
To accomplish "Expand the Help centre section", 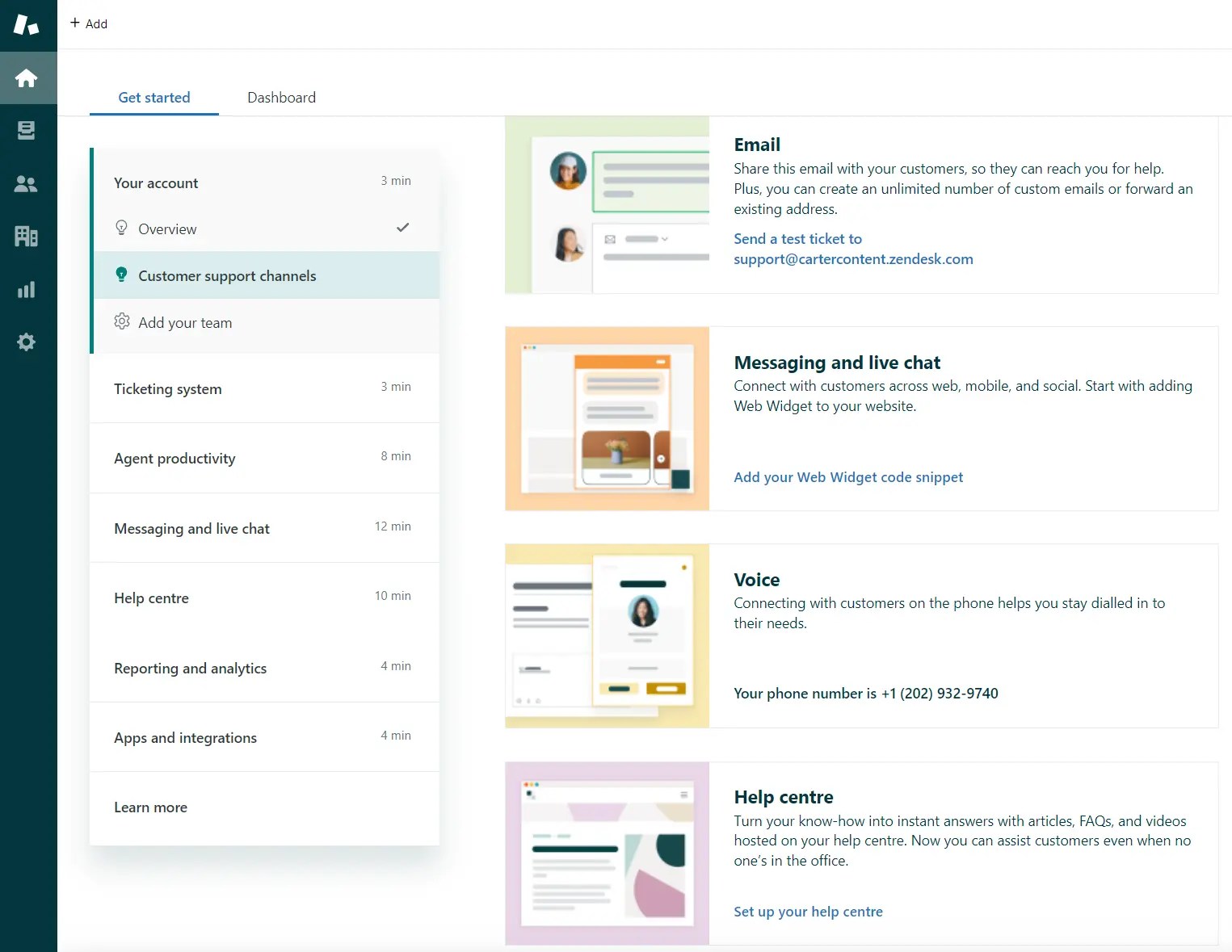I will tap(151, 598).
